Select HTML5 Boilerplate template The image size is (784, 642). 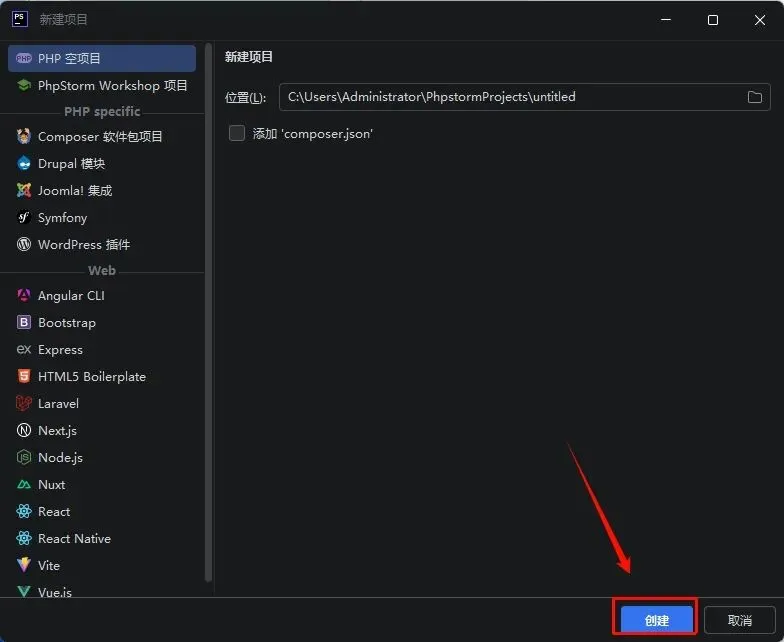coord(102,376)
